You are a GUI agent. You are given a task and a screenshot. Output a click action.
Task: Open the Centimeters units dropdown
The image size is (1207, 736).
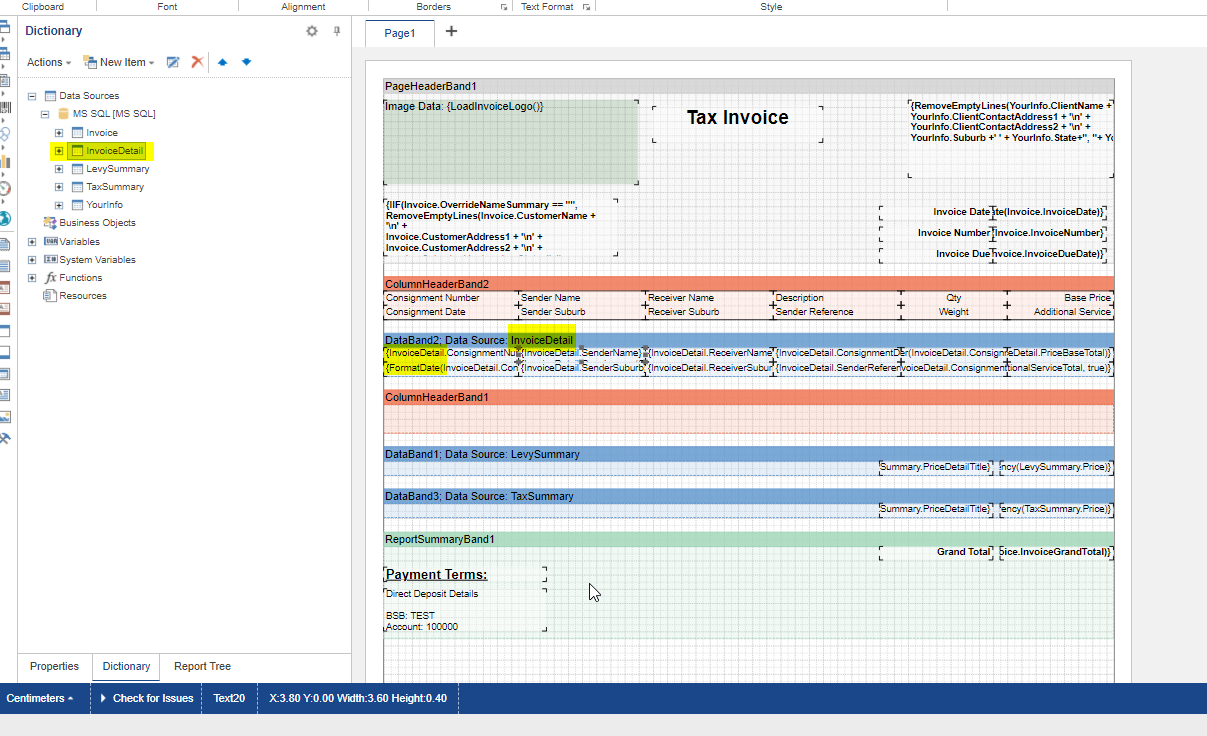pyautogui.click(x=40, y=698)
